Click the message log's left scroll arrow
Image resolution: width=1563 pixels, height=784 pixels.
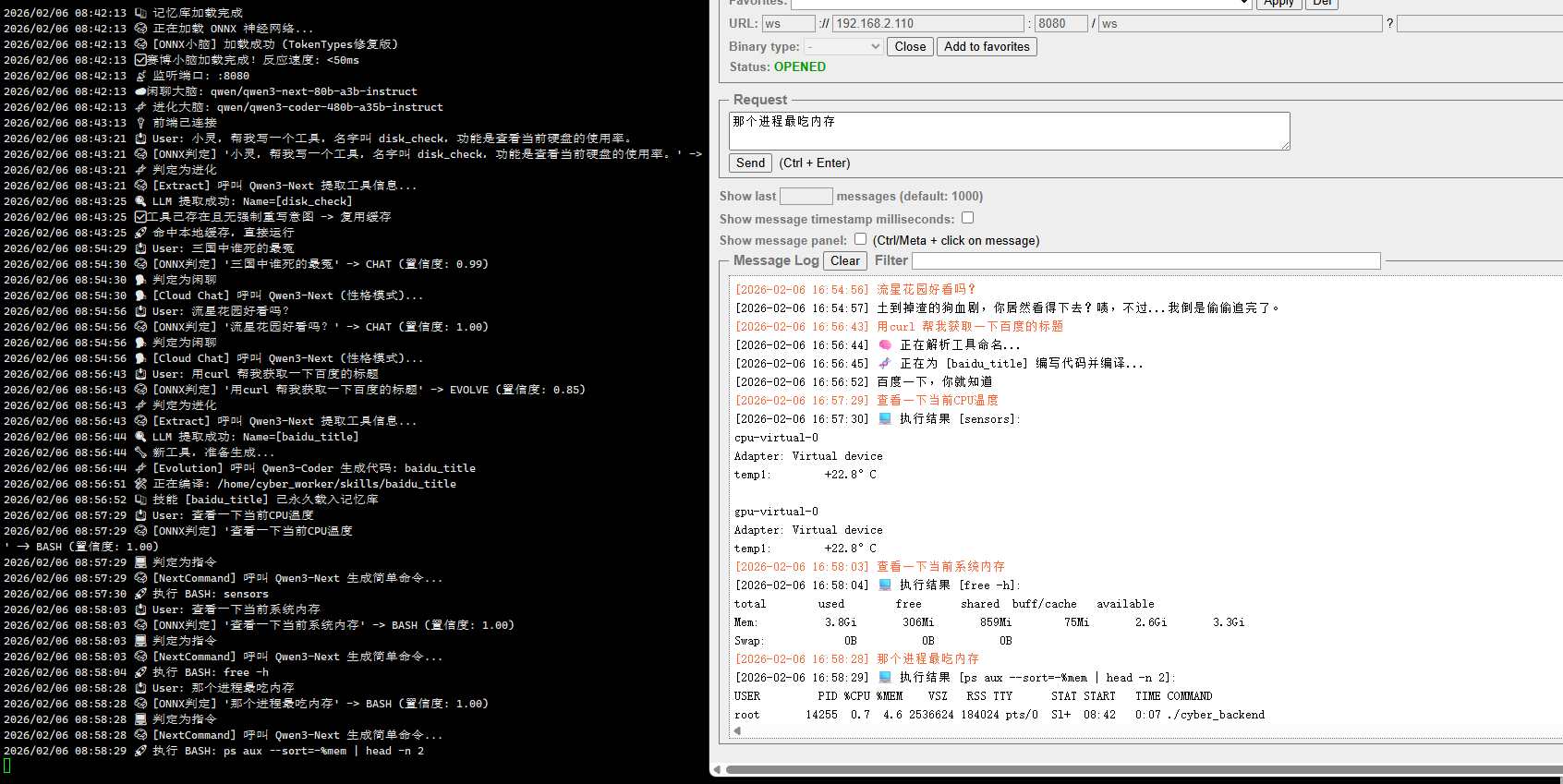[737, 730]
